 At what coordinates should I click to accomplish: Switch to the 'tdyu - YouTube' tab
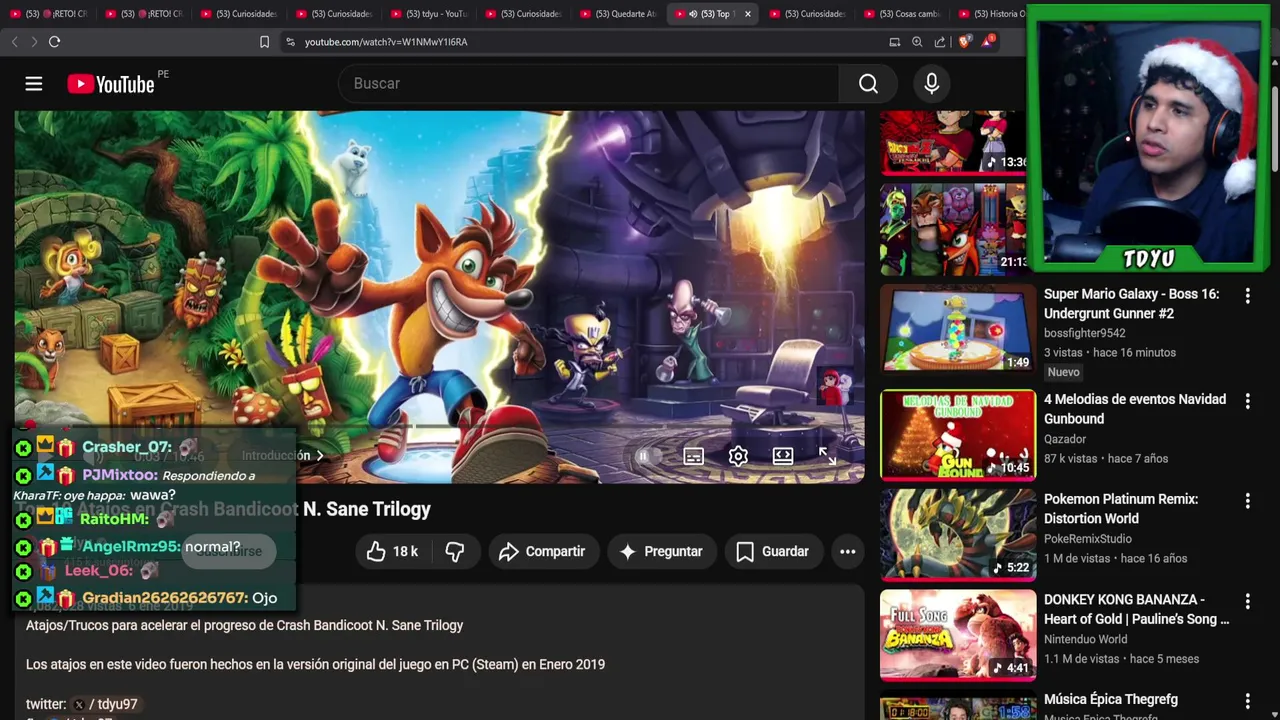click(429, 14)
